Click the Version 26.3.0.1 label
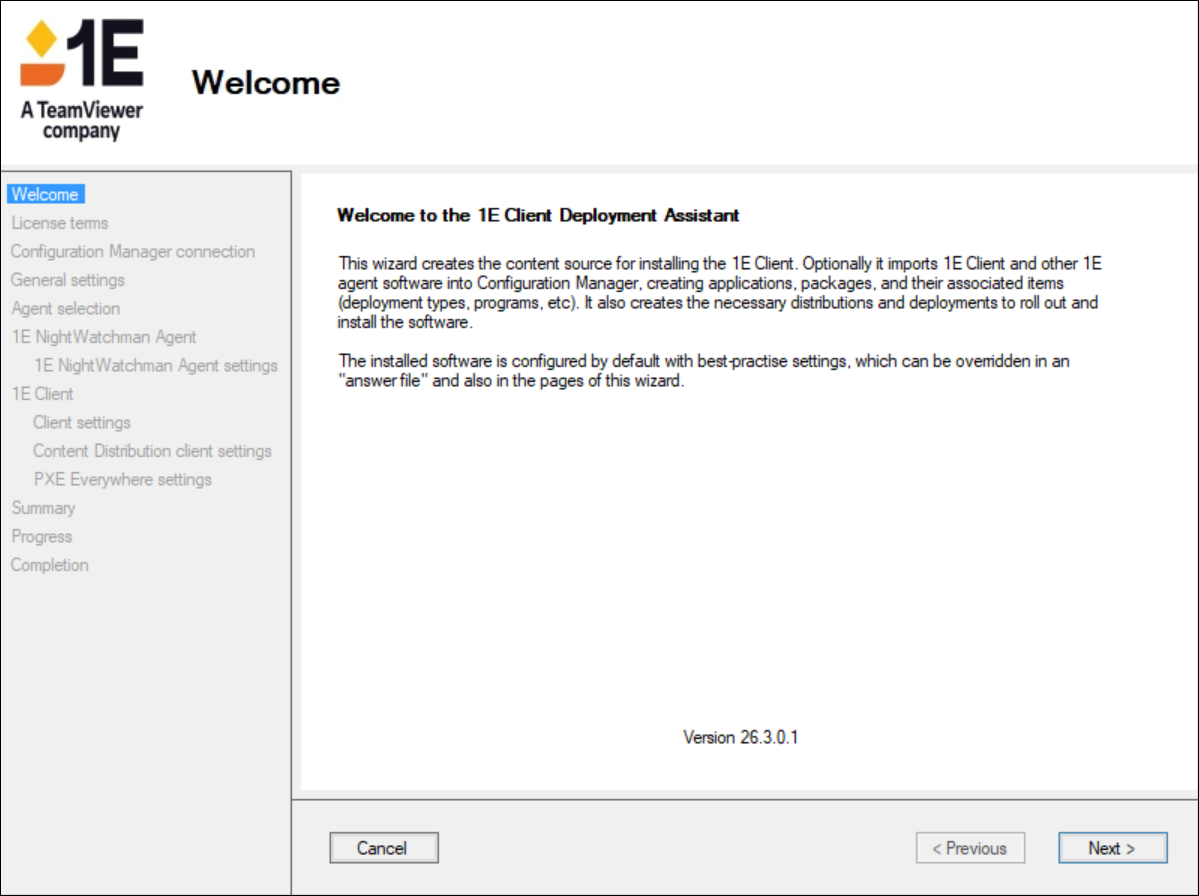Image resolution: width=1199 pixels, height=896 pixels. [741, 738]
